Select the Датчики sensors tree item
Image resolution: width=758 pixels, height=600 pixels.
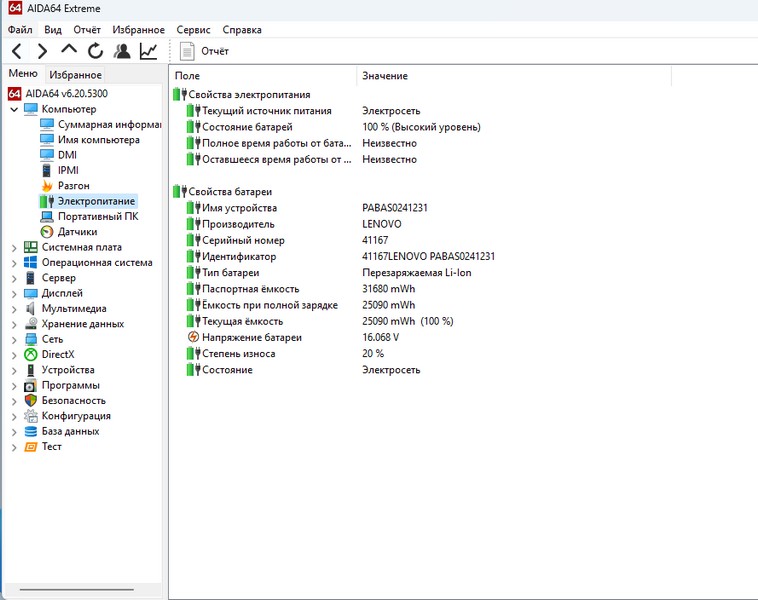pos(77,232)
